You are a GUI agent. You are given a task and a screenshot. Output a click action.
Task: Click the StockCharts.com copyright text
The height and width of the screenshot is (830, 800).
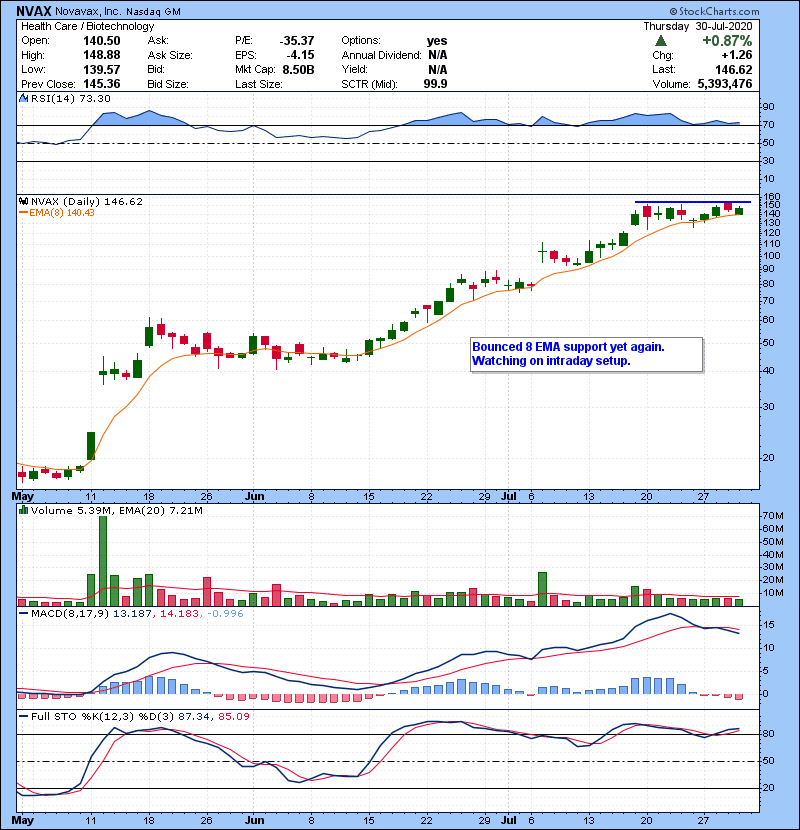(x=714, y=11)
